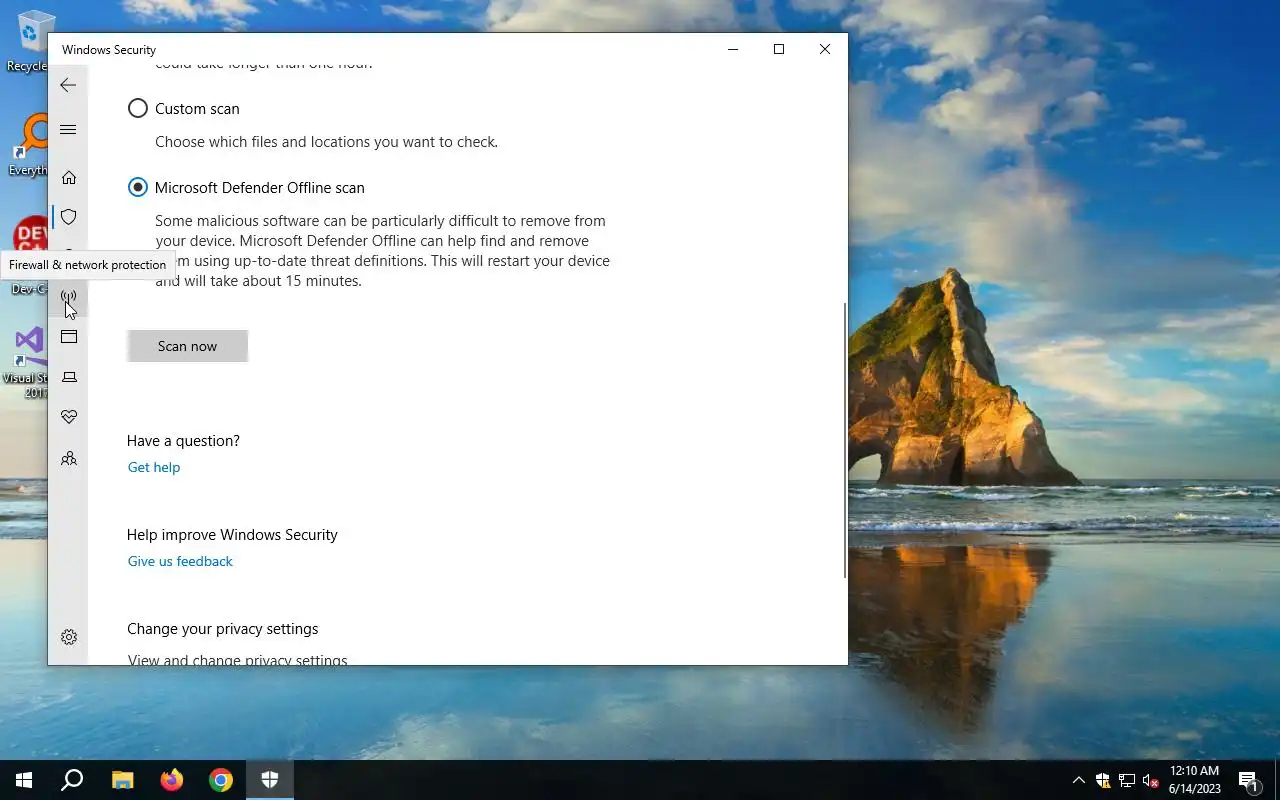The image size is (1280, 800).
Task: Minimize the Windows Security window
Action: 733,49
